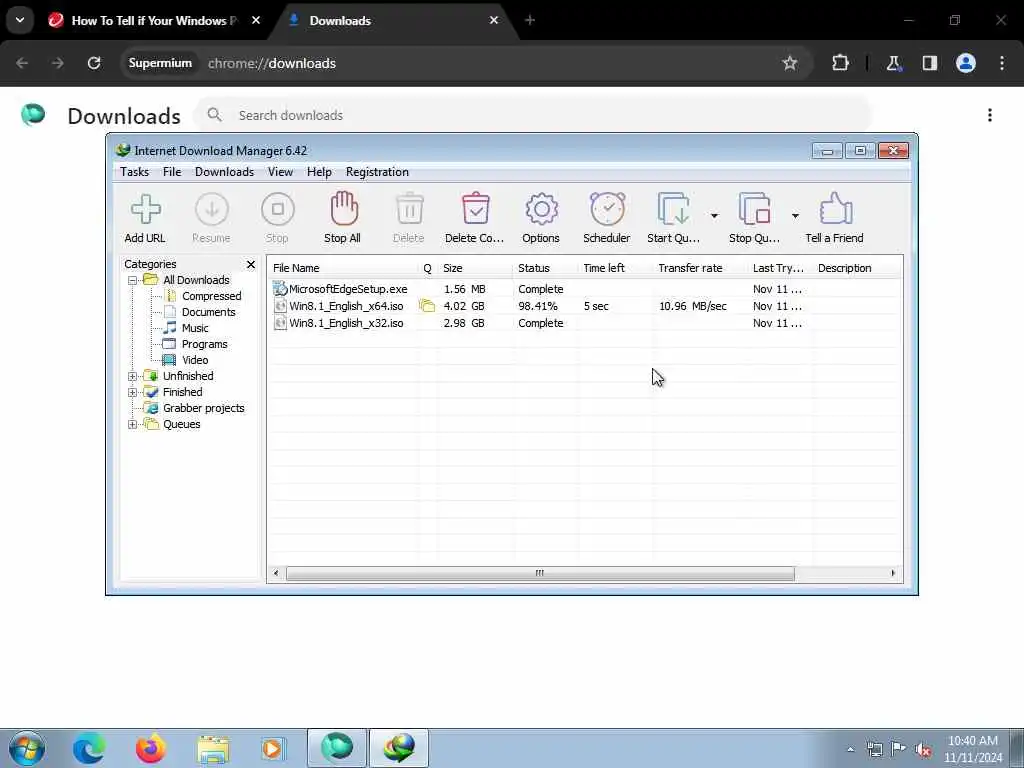The height and width of the screenshot is (768, 1024).
Task: Open the Tasks menu
Action: click(x=135, y=172)
